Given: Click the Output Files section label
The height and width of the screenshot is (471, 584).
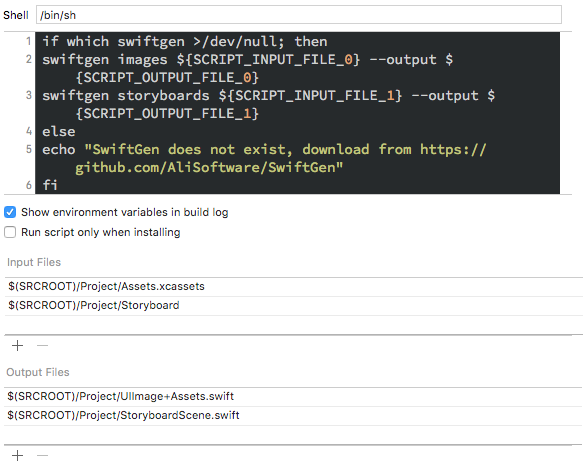Looking at the screenshot, I should pos(38,372).
